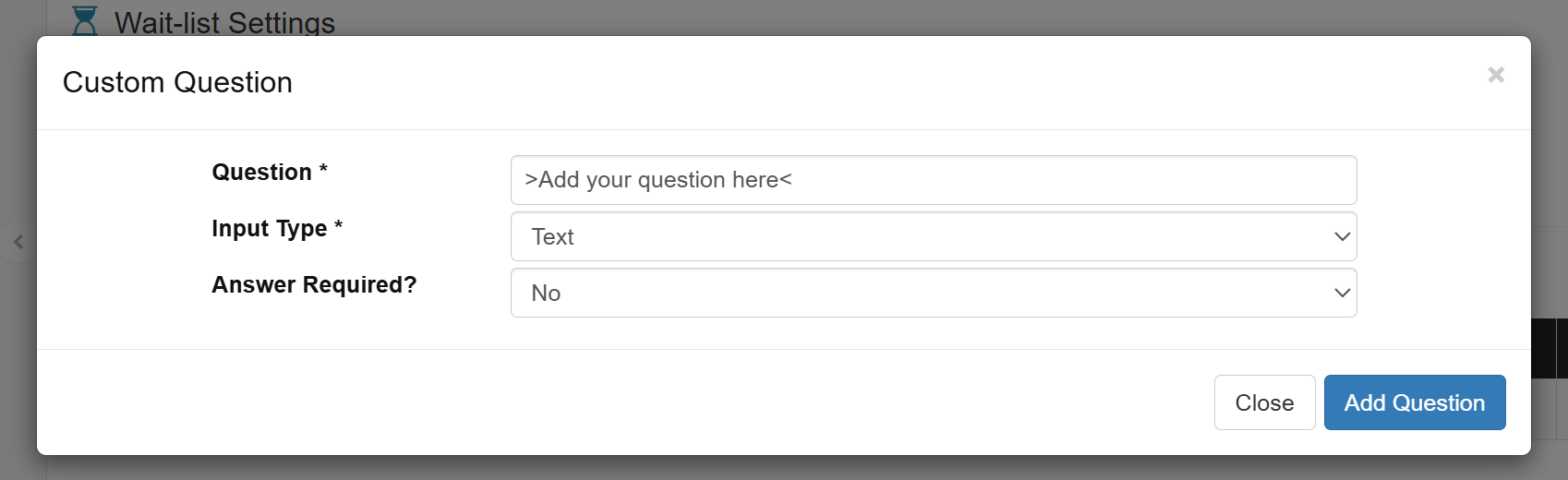
Task: Click the chevron arrow on Input Type
Action: 1342,236
